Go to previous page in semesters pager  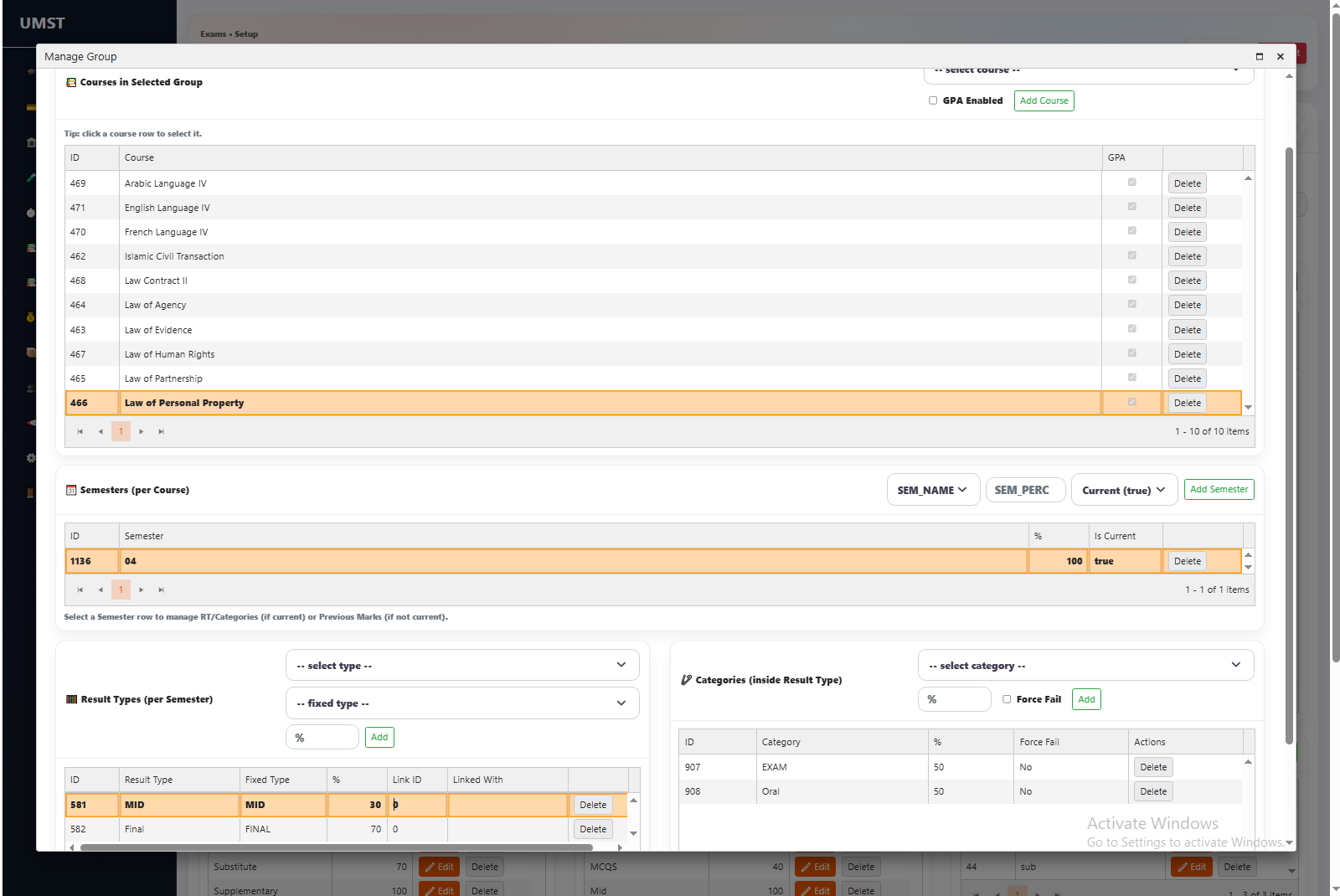point(100,590)
